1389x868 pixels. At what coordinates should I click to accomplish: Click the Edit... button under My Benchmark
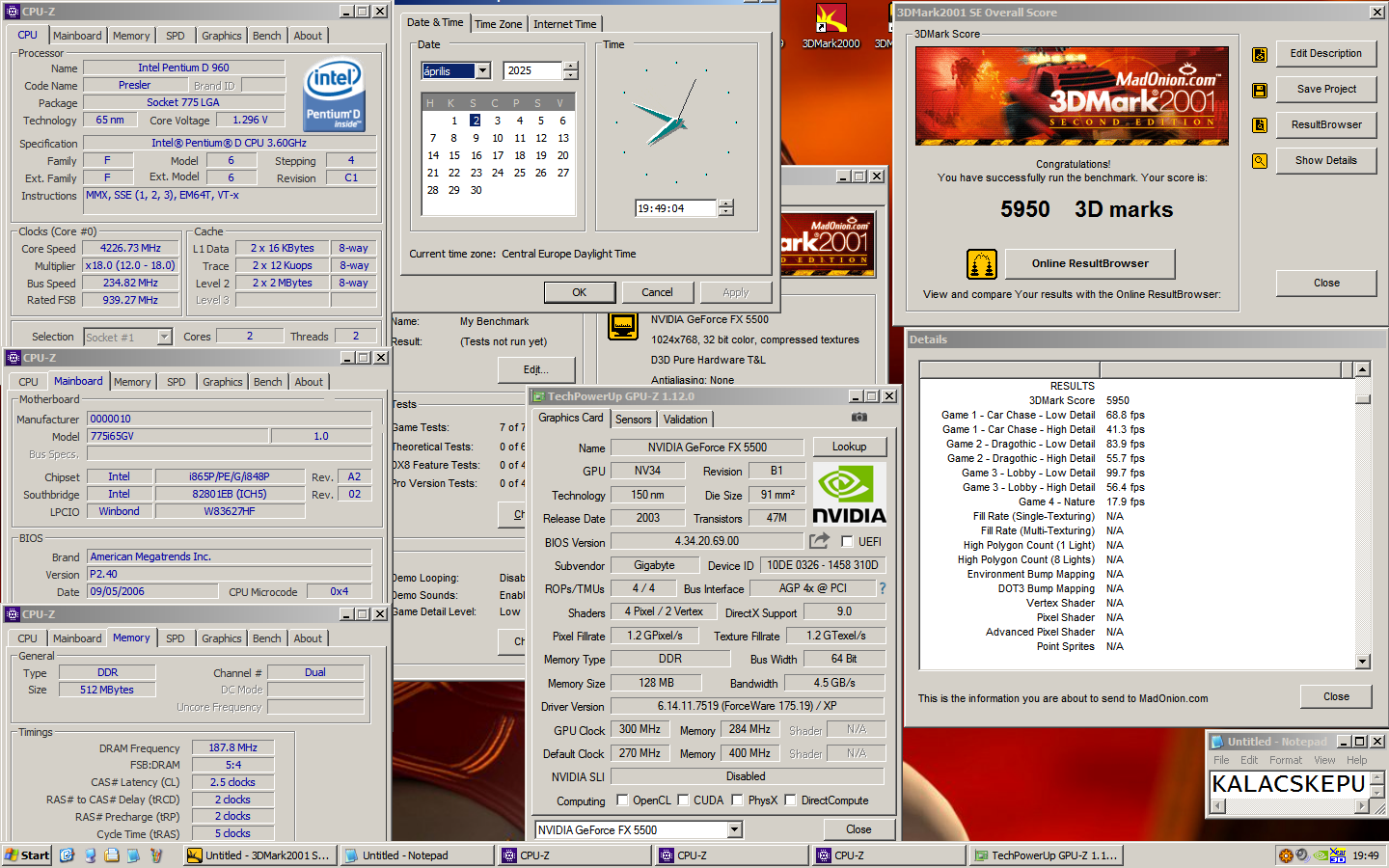pos(536,369)
